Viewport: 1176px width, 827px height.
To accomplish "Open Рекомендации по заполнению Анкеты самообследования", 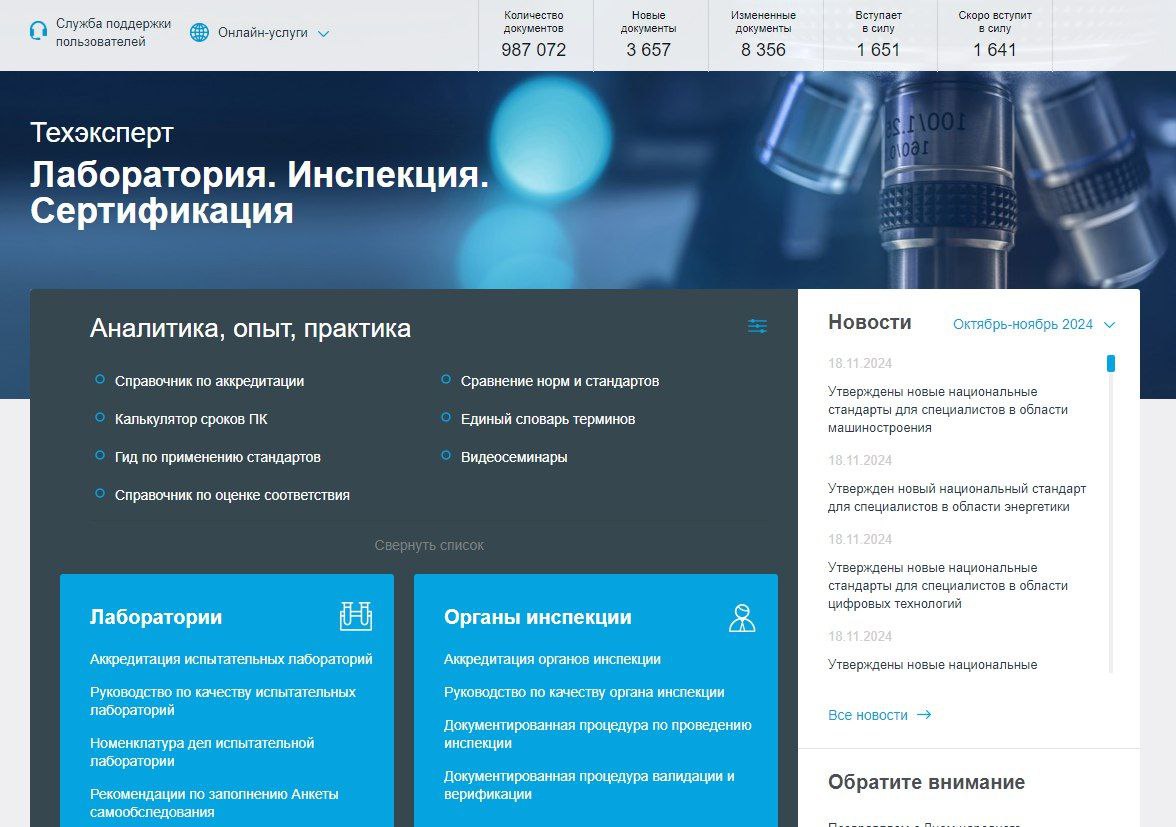I will click(214, 803).
